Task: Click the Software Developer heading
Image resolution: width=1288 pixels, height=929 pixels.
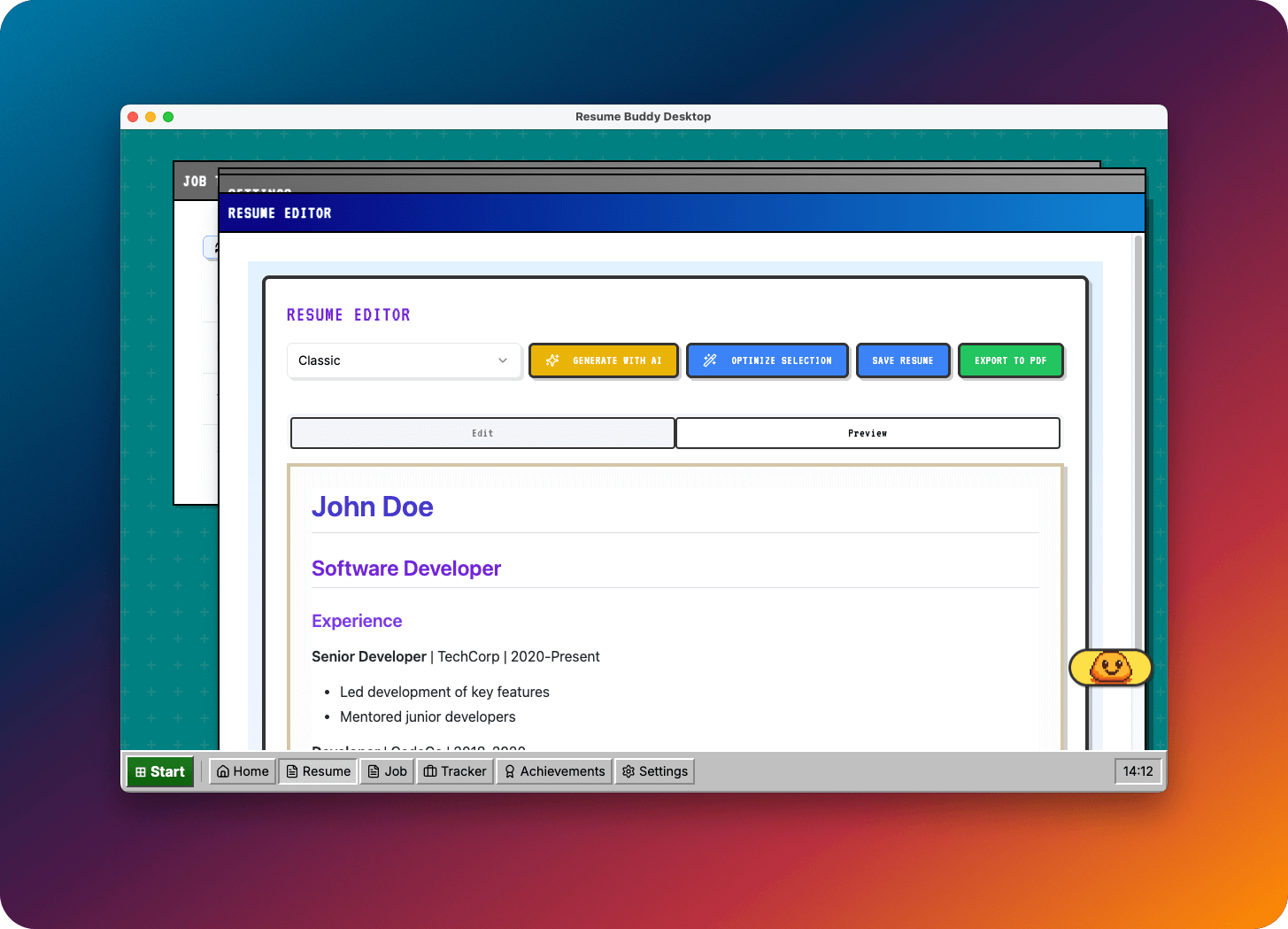Action: pos(406,569)
